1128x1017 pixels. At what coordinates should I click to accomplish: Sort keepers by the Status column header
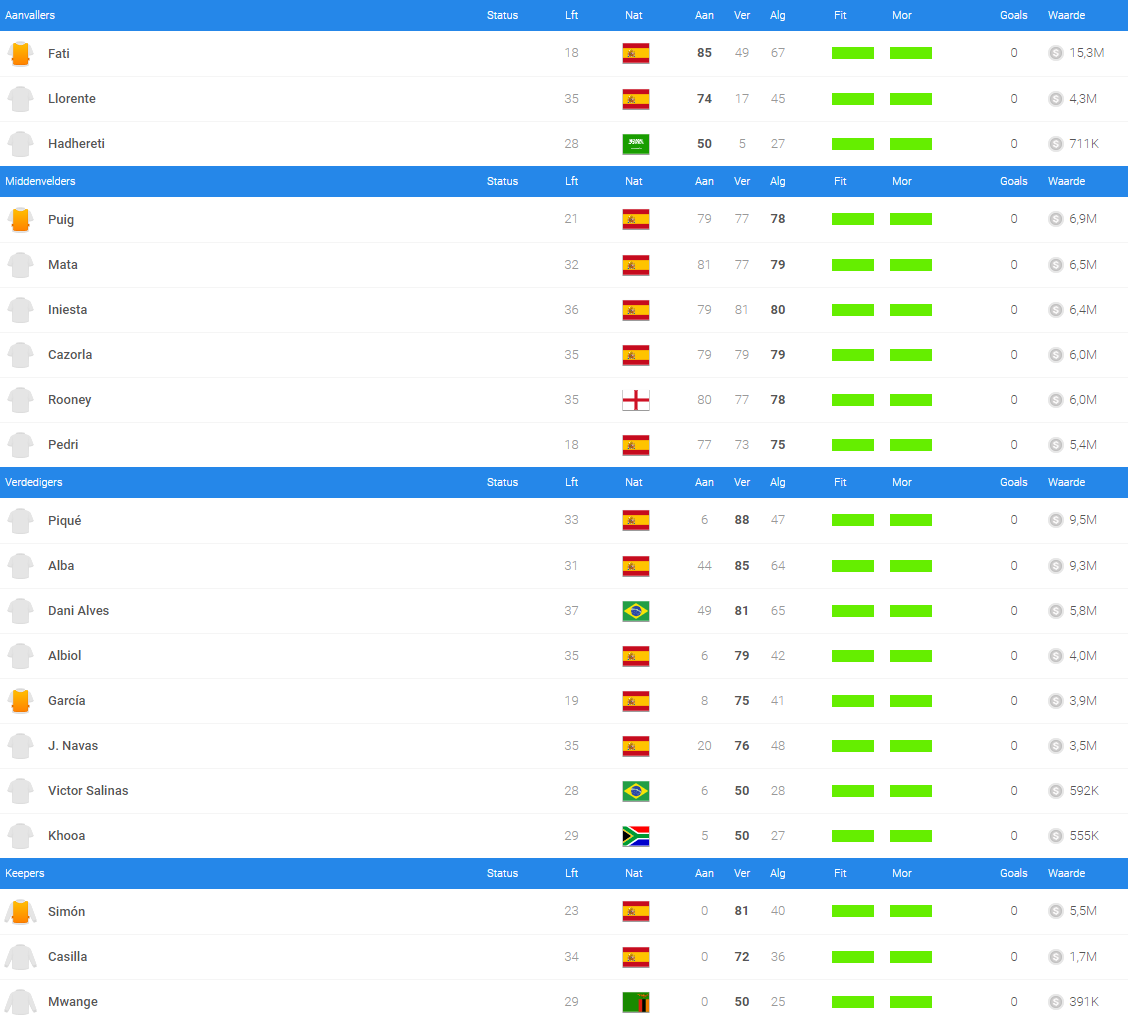[x=502, y=873]
